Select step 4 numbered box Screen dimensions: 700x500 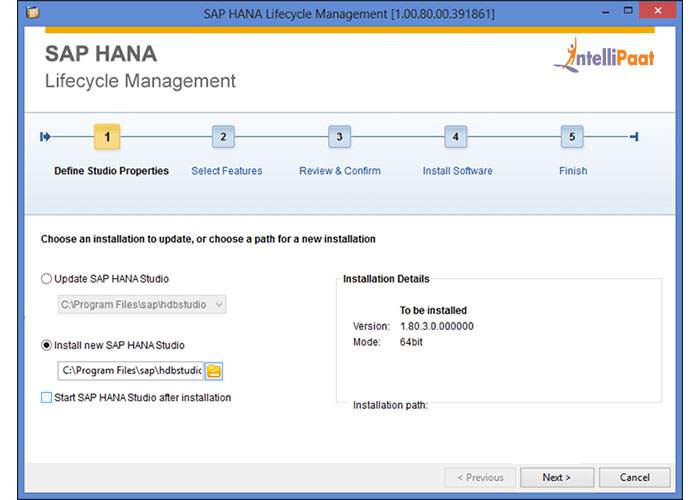click(x=455, y=137)
